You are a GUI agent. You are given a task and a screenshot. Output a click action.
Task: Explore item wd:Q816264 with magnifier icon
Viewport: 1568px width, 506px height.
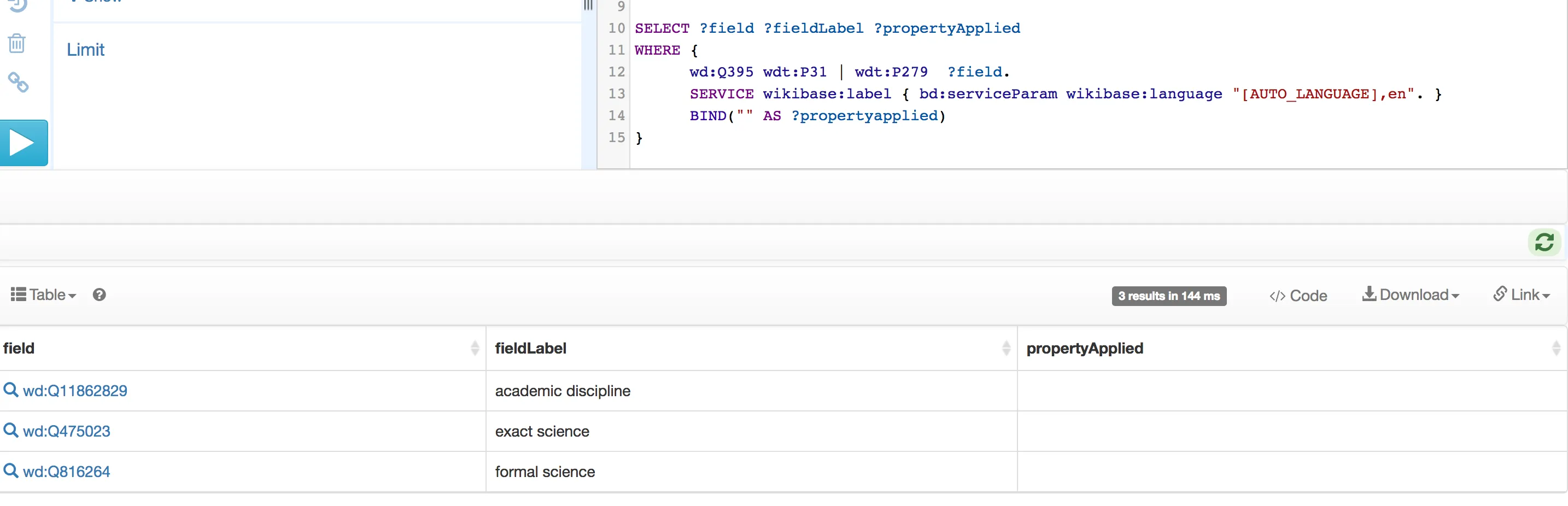(10, 470)
